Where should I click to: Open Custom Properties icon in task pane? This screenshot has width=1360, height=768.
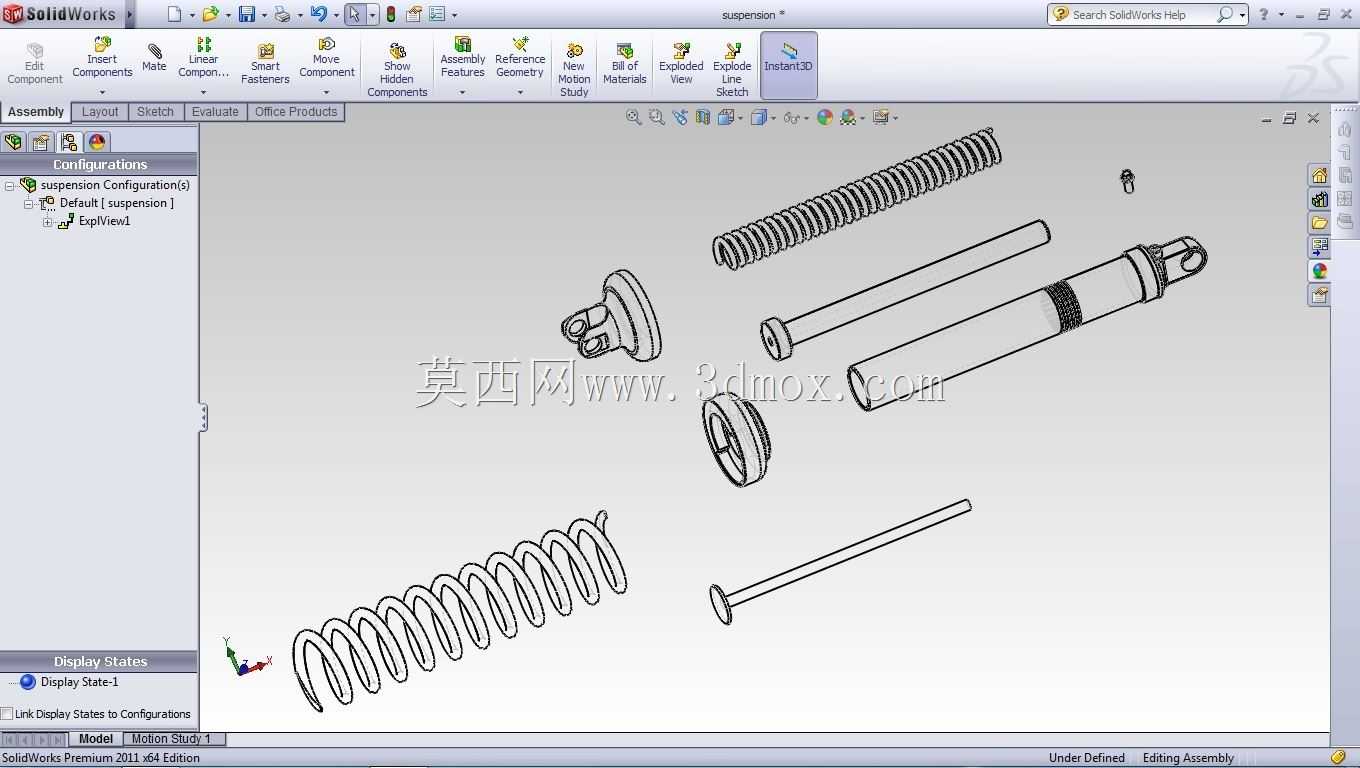coord(1320,295)
